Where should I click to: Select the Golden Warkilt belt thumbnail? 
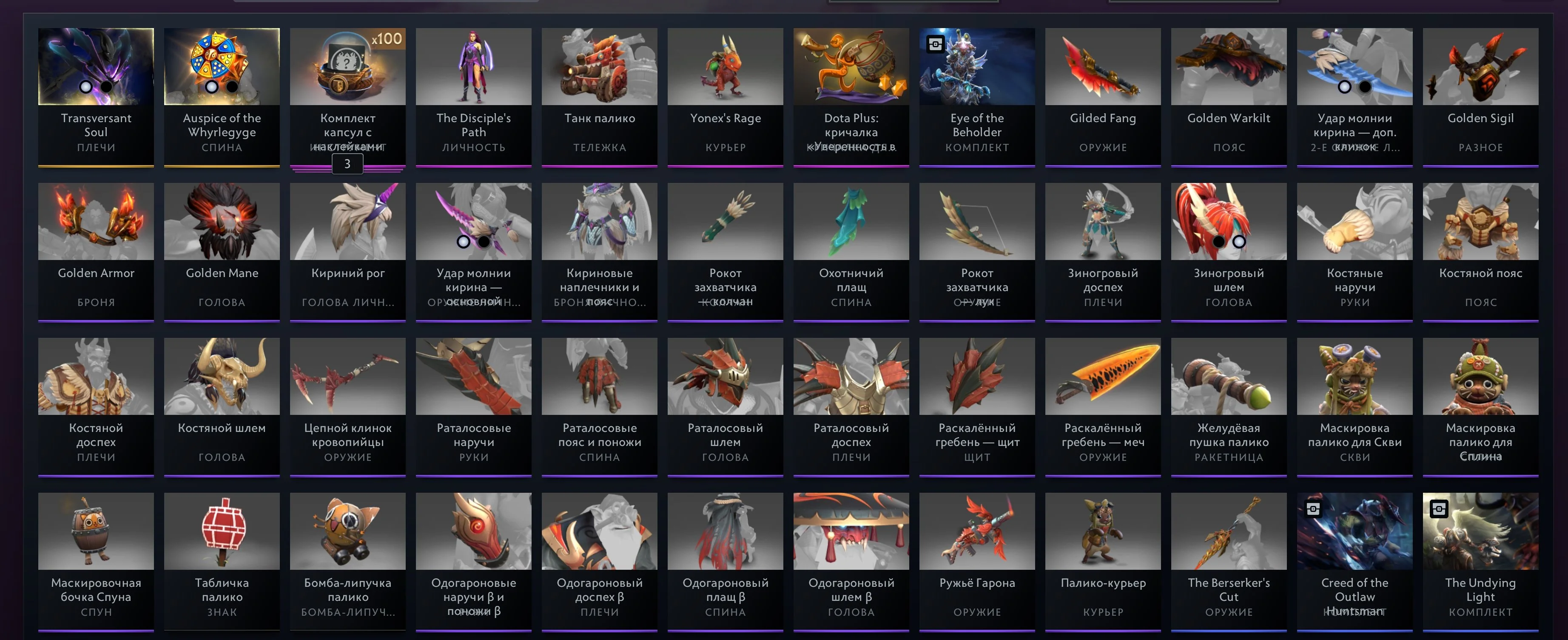pyautogui.click(x=1228, y=66)
